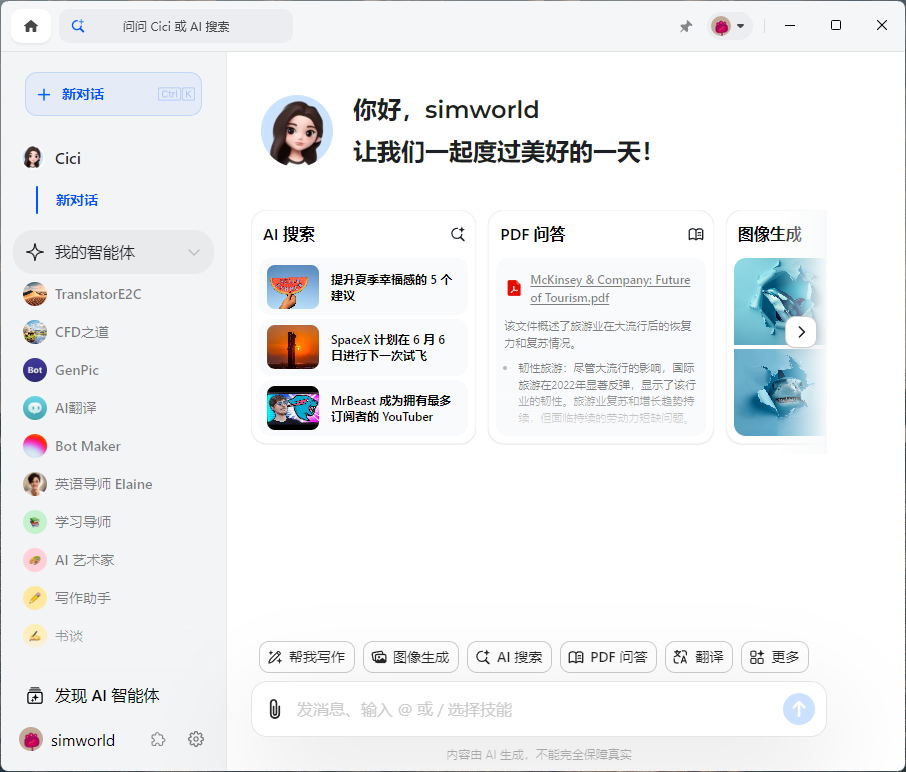Open settings gear icon in sidebar
This screenshot has height=772, width=906.
click(x=196, y=740)
